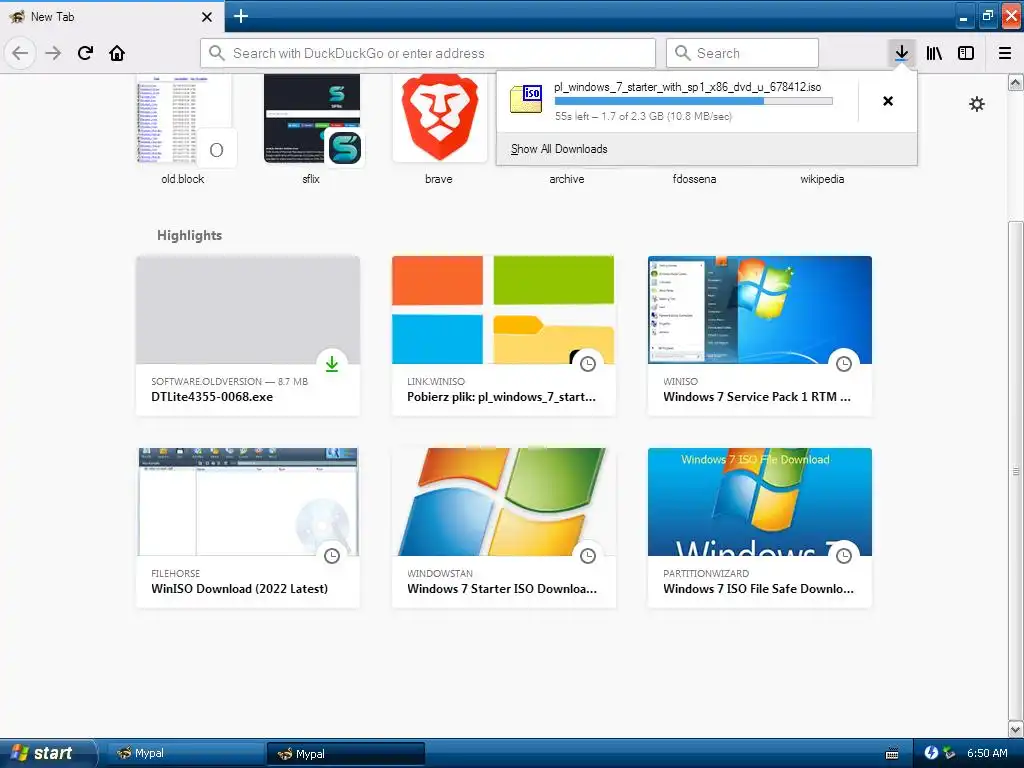Click the network tray icon beside the clock
The height and width of the screenshot is (768, 1024).
click(949, 753)
